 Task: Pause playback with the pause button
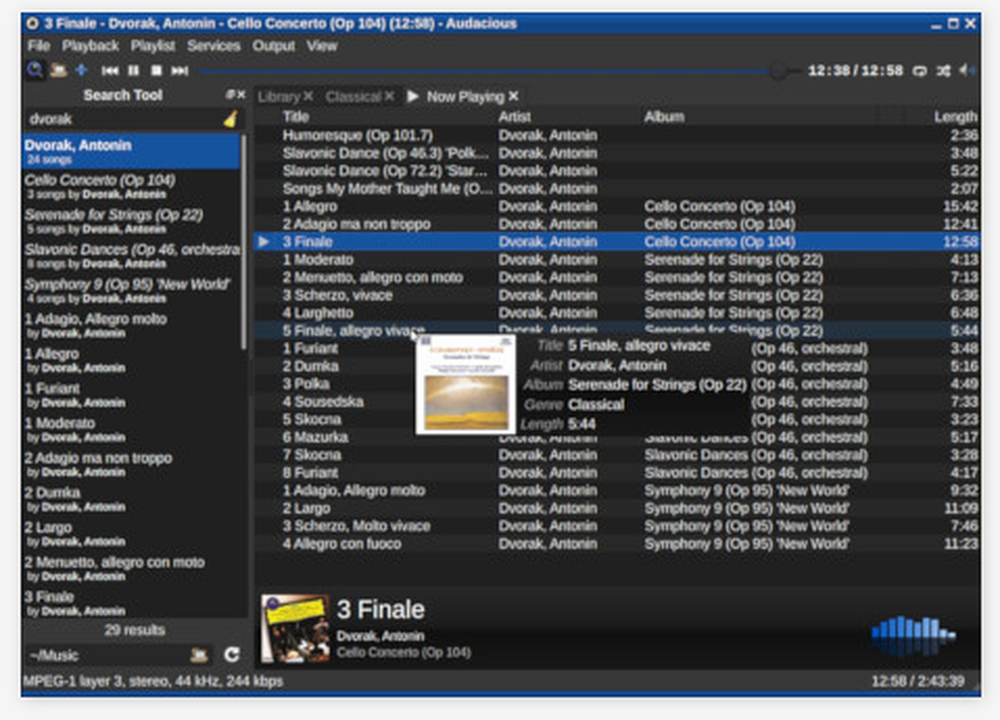click(x=133, y=71)
